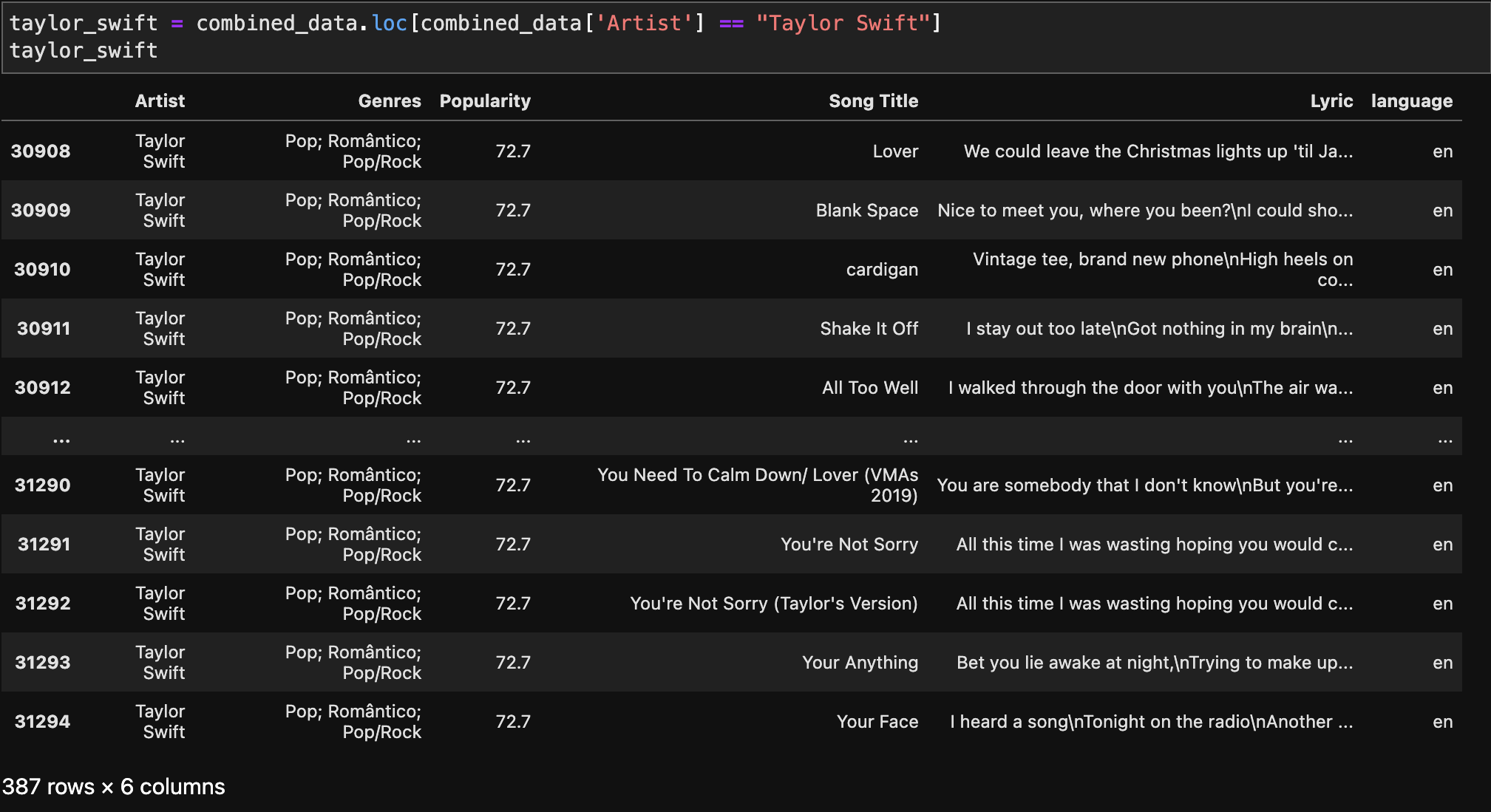This screenshot has width=1491, height=812.
Task: Click row index 30909
Action: (x=41, y=211)
